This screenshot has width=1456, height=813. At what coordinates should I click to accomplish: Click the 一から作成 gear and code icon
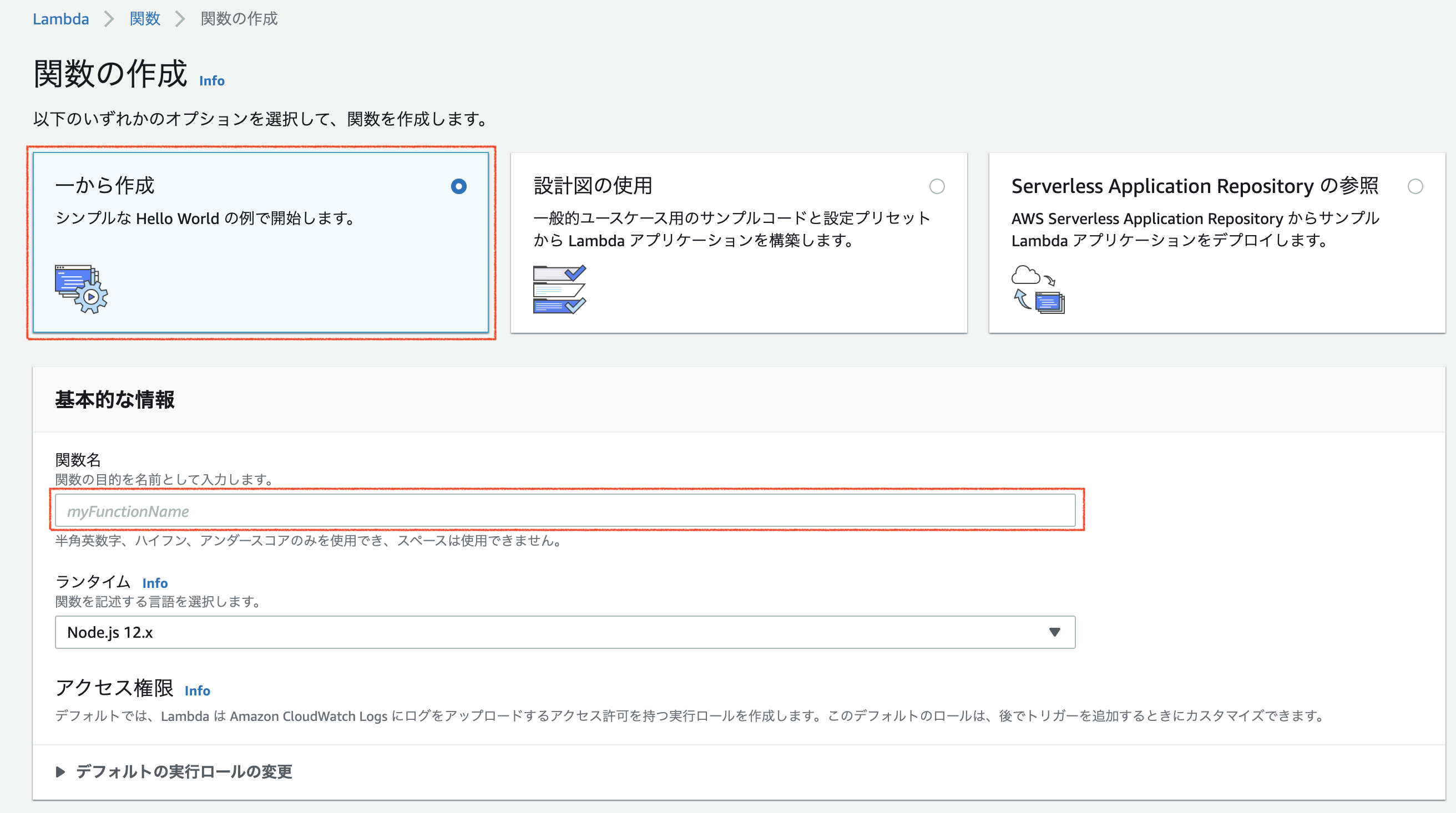pyautogui.click(x=82, y=289)
